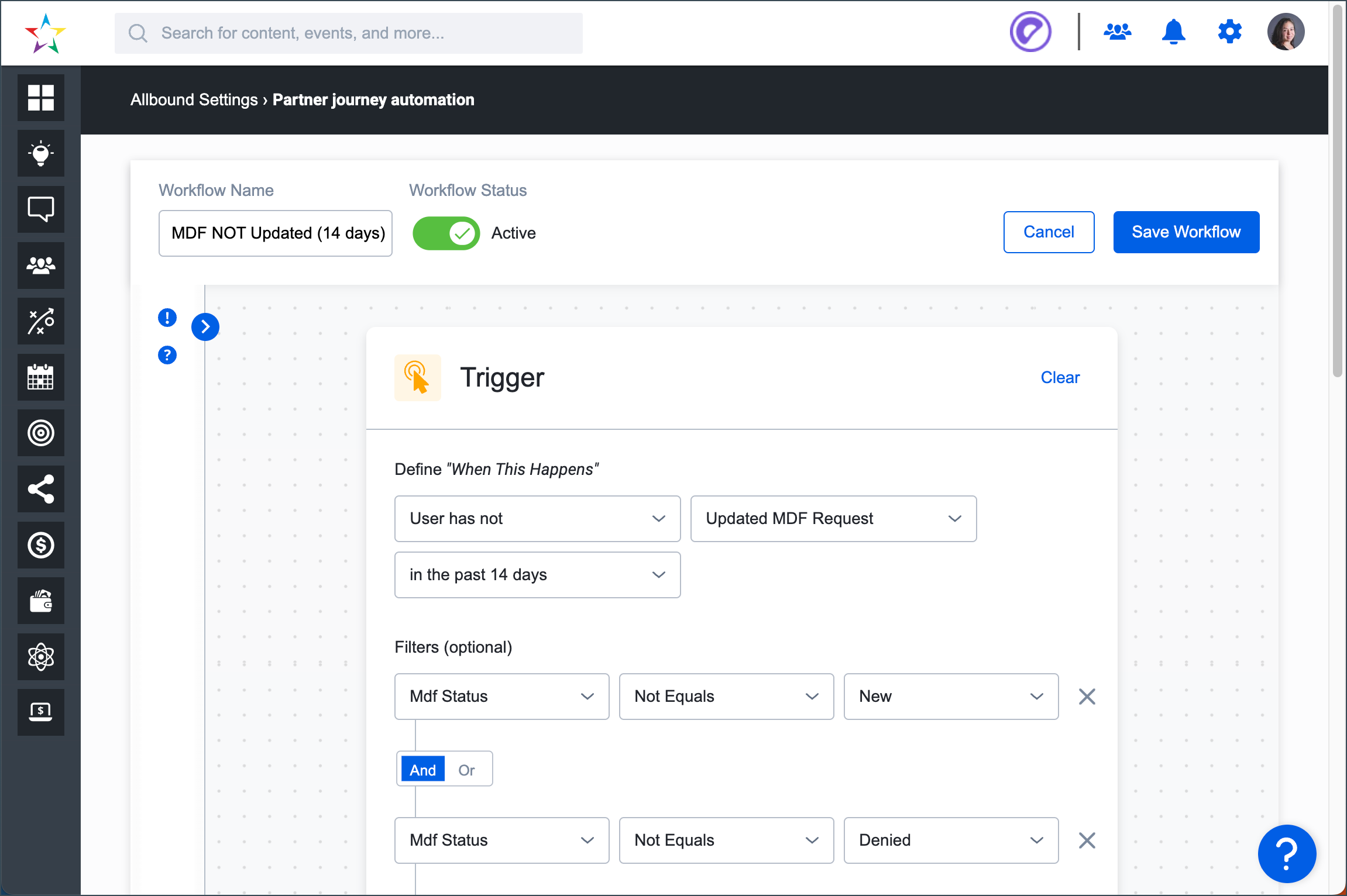
Task: Open the 'User has not' dropdown
Action: click(x=537, y=519)
